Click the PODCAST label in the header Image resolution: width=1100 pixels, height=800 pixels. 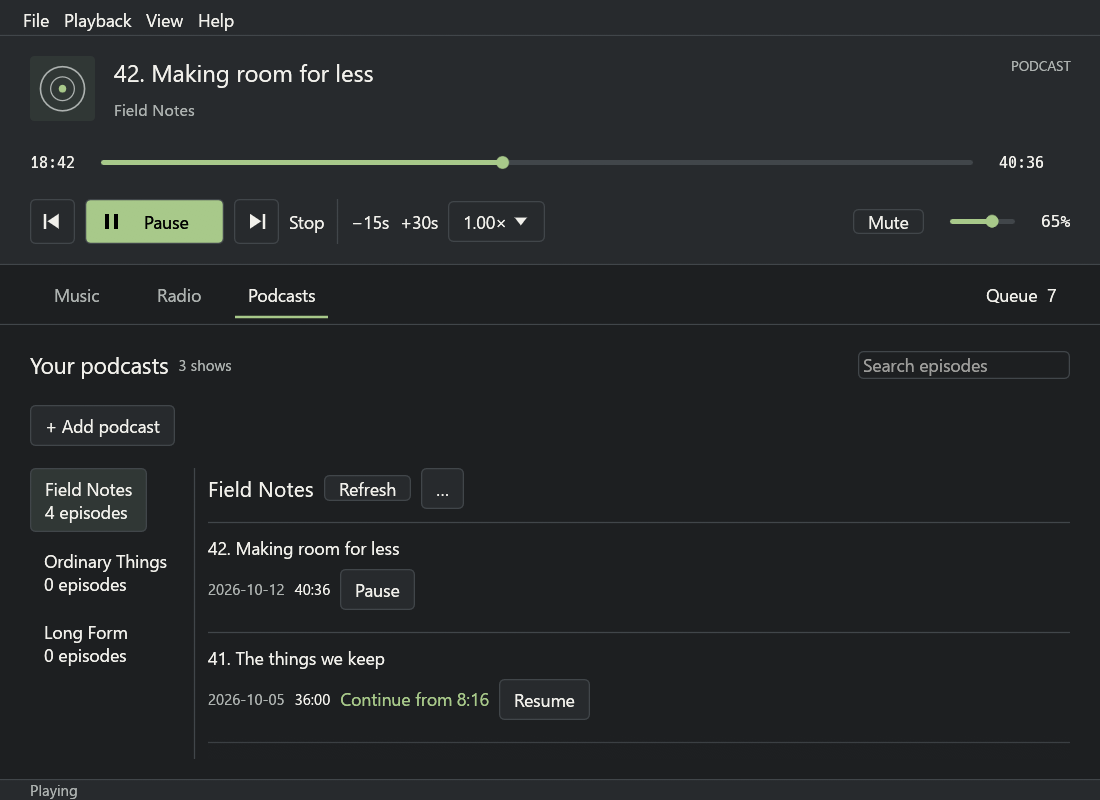point(1040,66)
